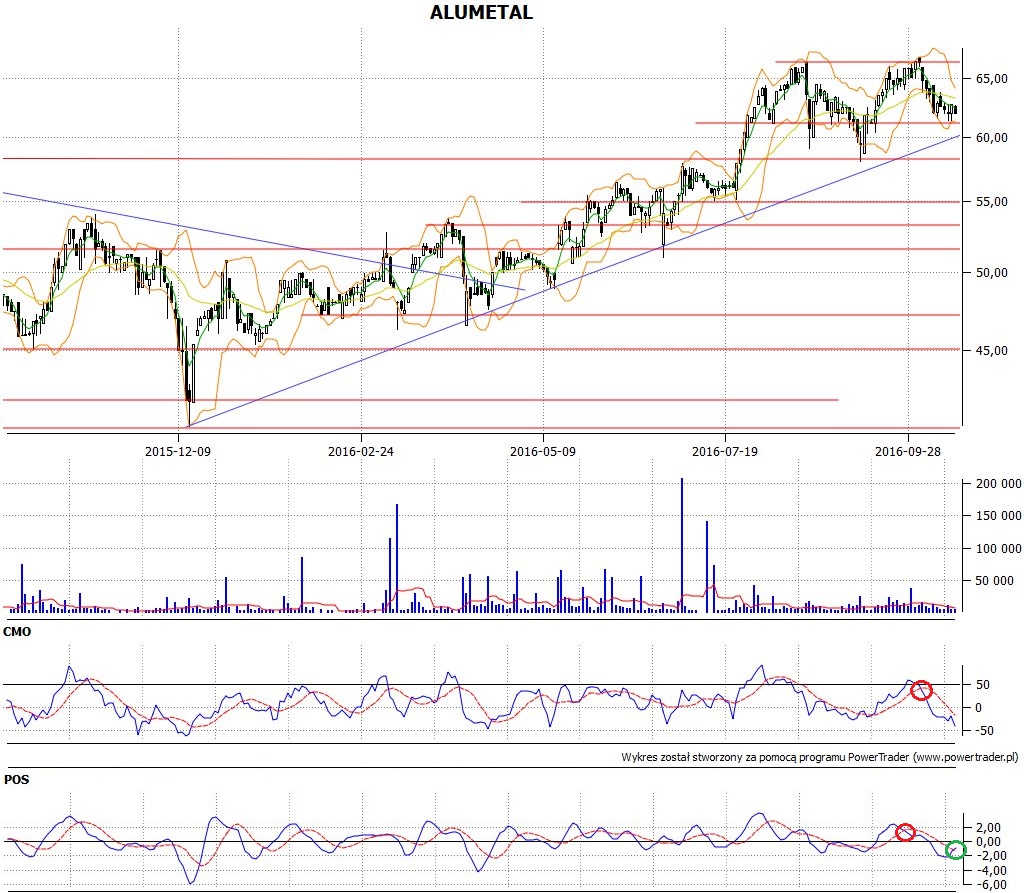
Task: Click the 60,00 price axis label
Action: tap(991, 138)
